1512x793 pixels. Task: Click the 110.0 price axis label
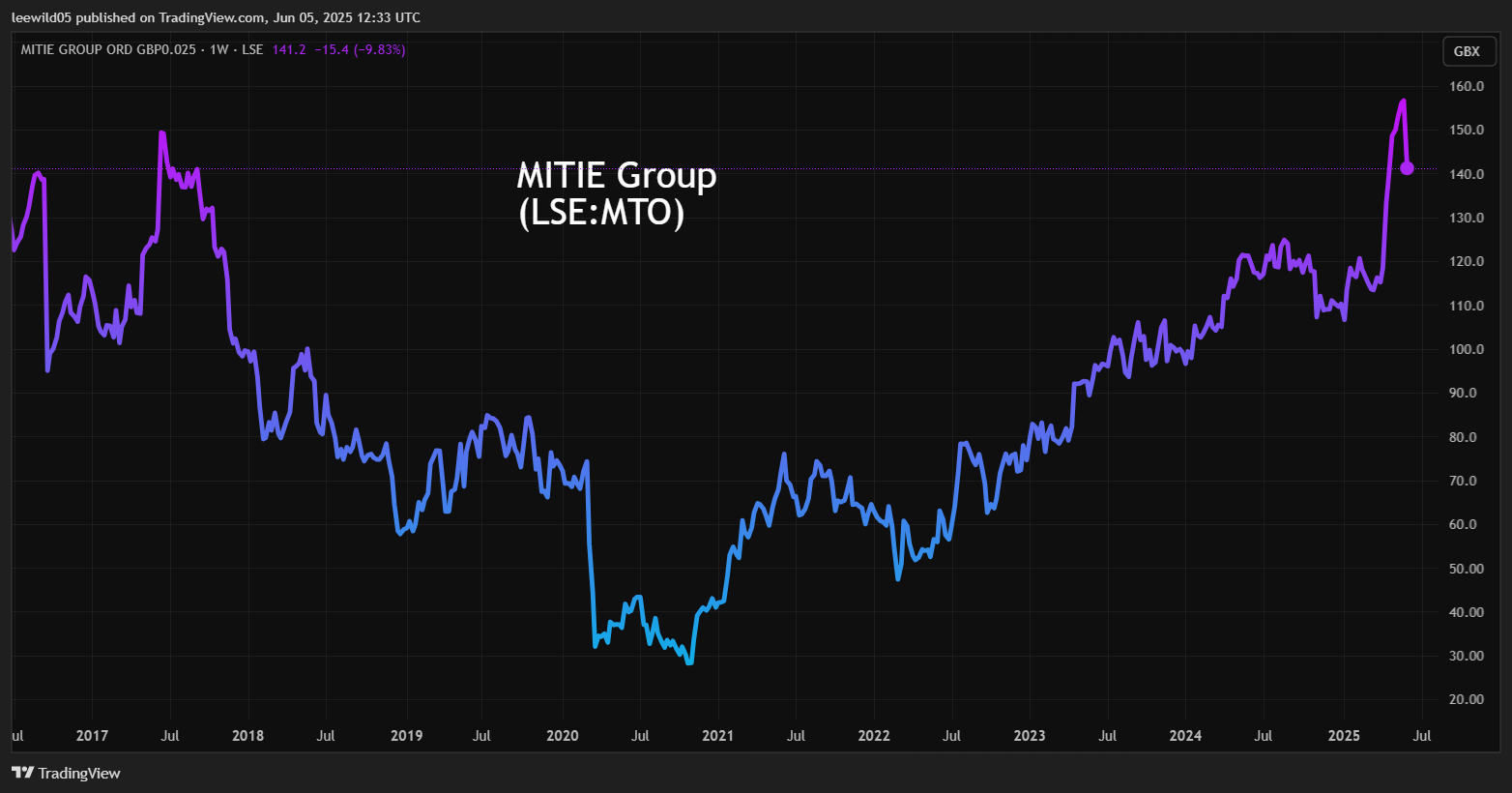(1467, 306)
